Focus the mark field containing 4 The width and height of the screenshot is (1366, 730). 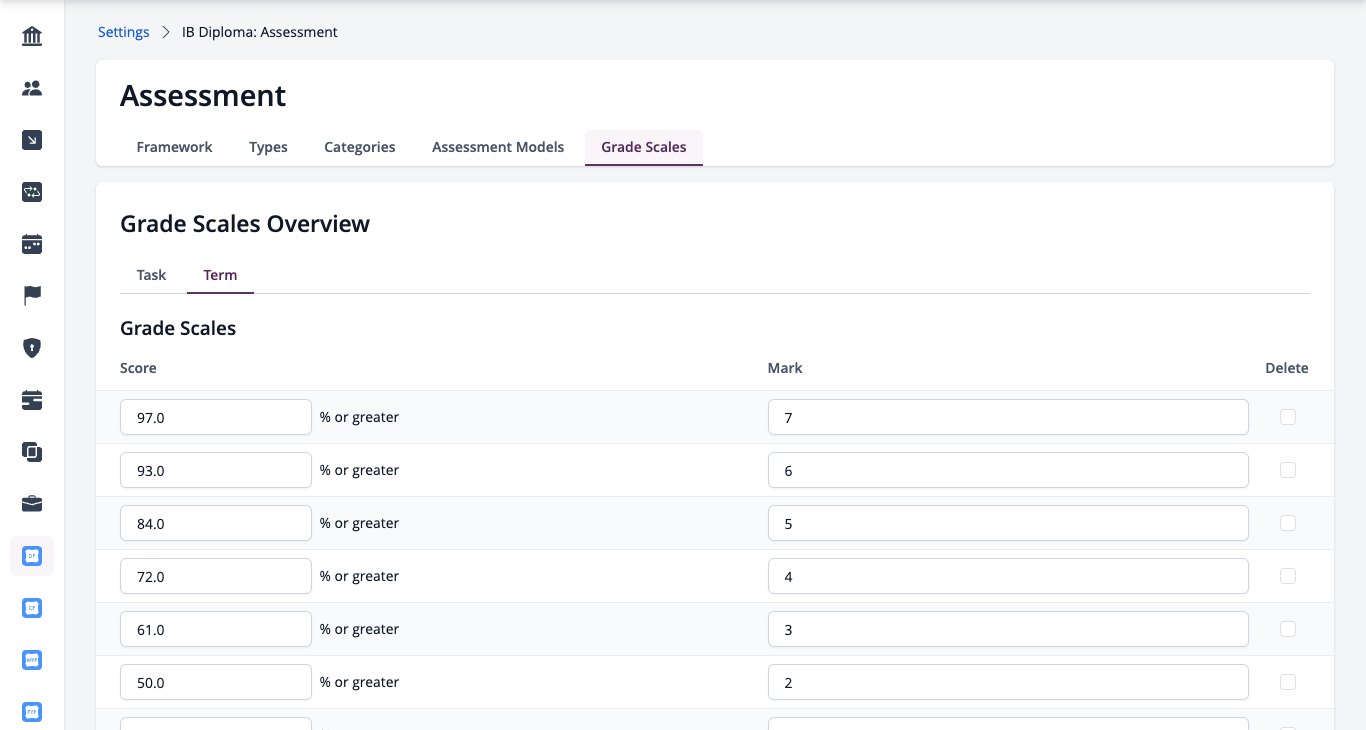(1008, 576)
